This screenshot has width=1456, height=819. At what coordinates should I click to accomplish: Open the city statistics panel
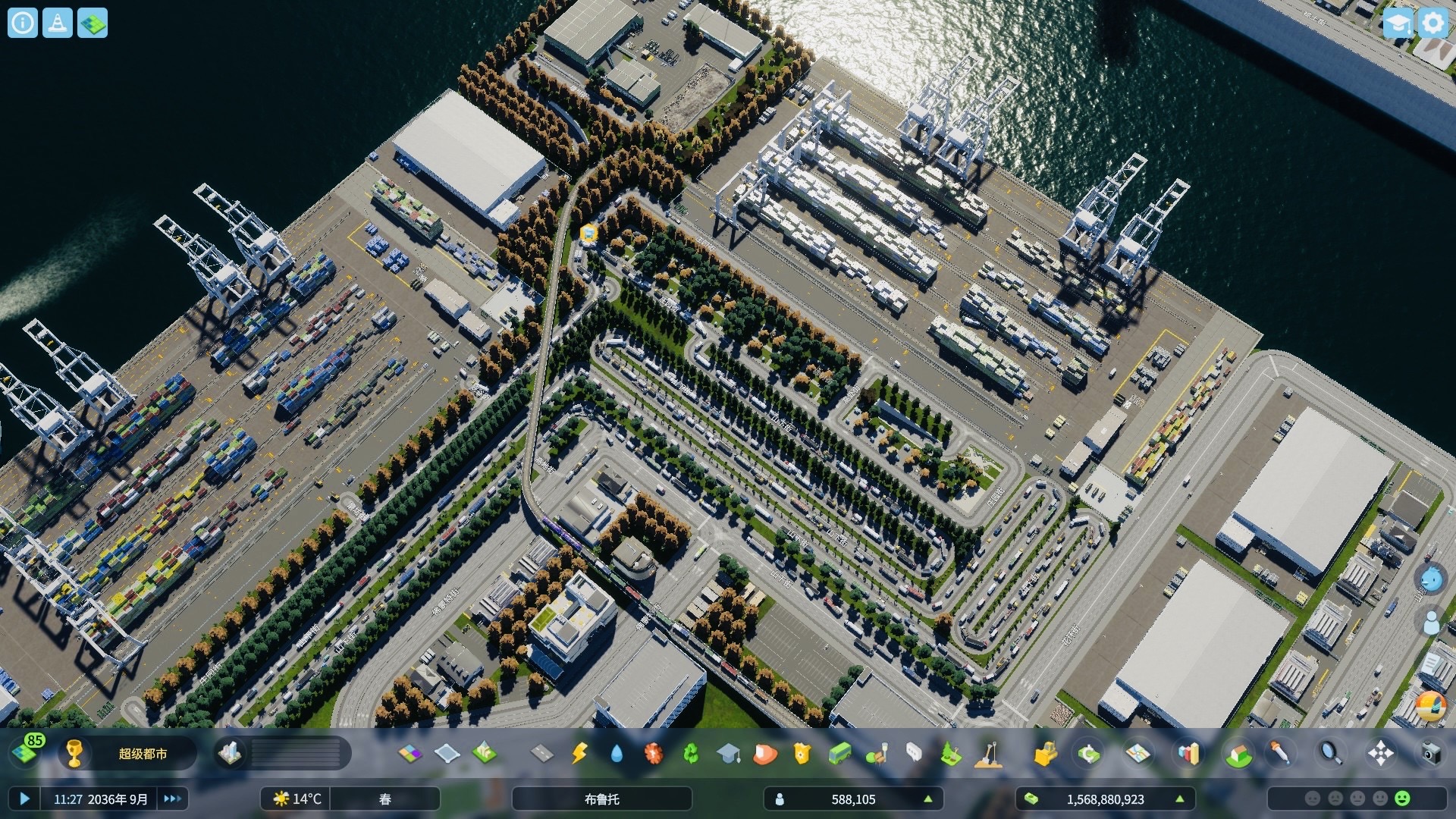[1188, 753]
